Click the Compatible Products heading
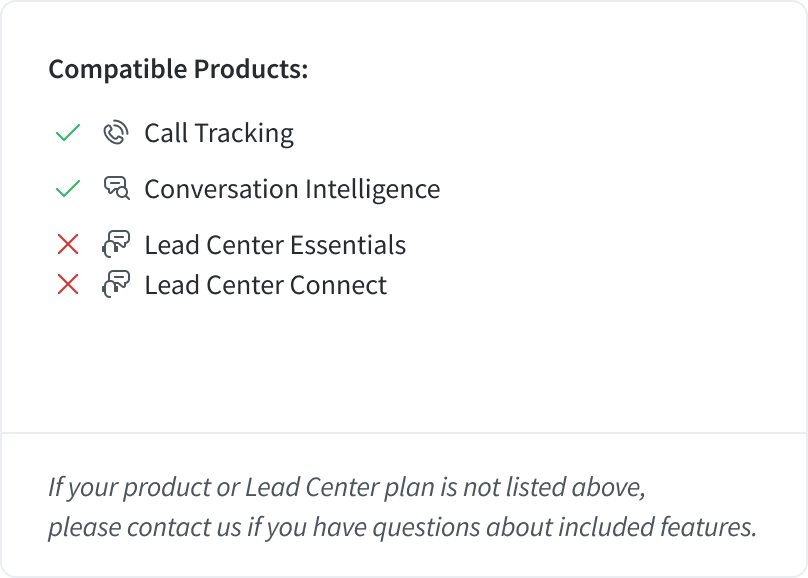Image resolution: width=808 pixels, height=578 pixels. [178, 69]
